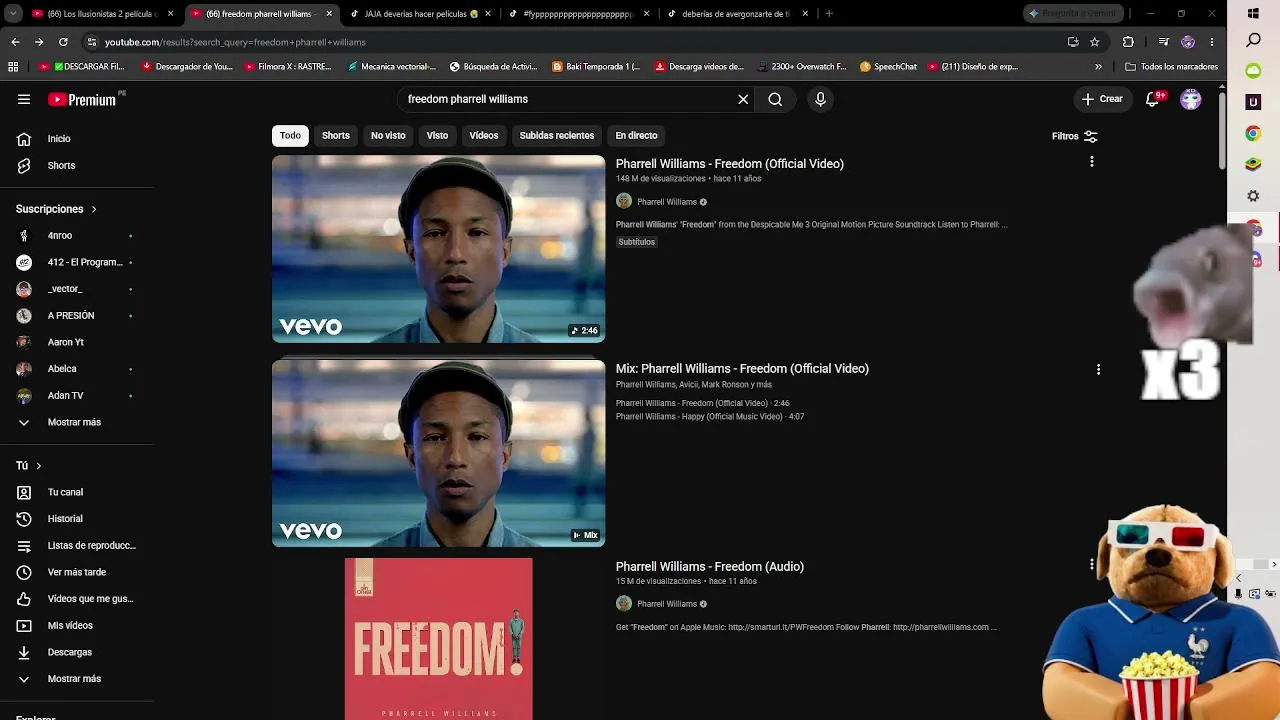
Task: Open more options for Mix: Pharrell Williams
Action: (1098, 369)
